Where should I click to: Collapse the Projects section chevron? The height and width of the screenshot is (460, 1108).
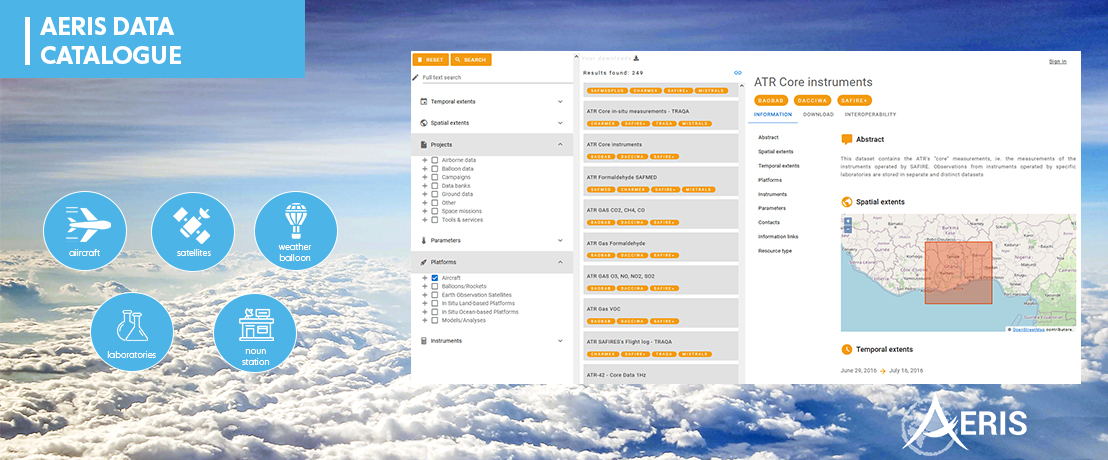560,144
